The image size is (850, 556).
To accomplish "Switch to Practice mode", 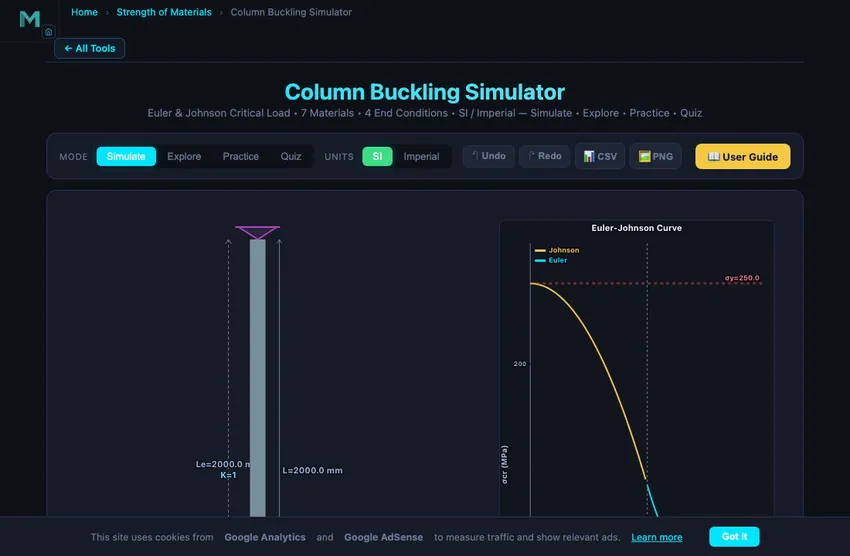I will (241, 156).
